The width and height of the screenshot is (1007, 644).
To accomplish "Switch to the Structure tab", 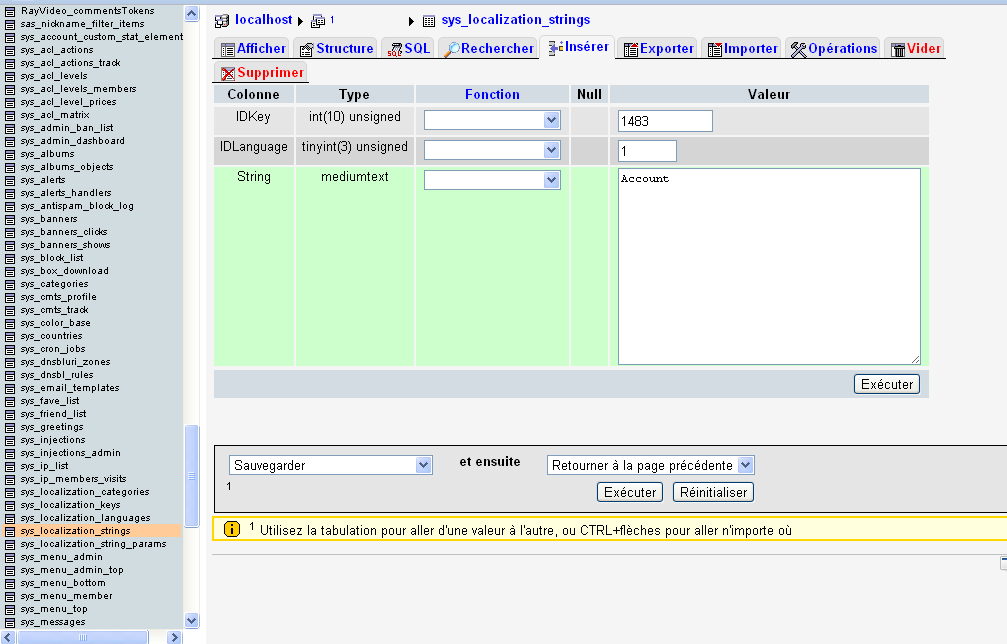I will pyautogui.click(x=336, y=48).
